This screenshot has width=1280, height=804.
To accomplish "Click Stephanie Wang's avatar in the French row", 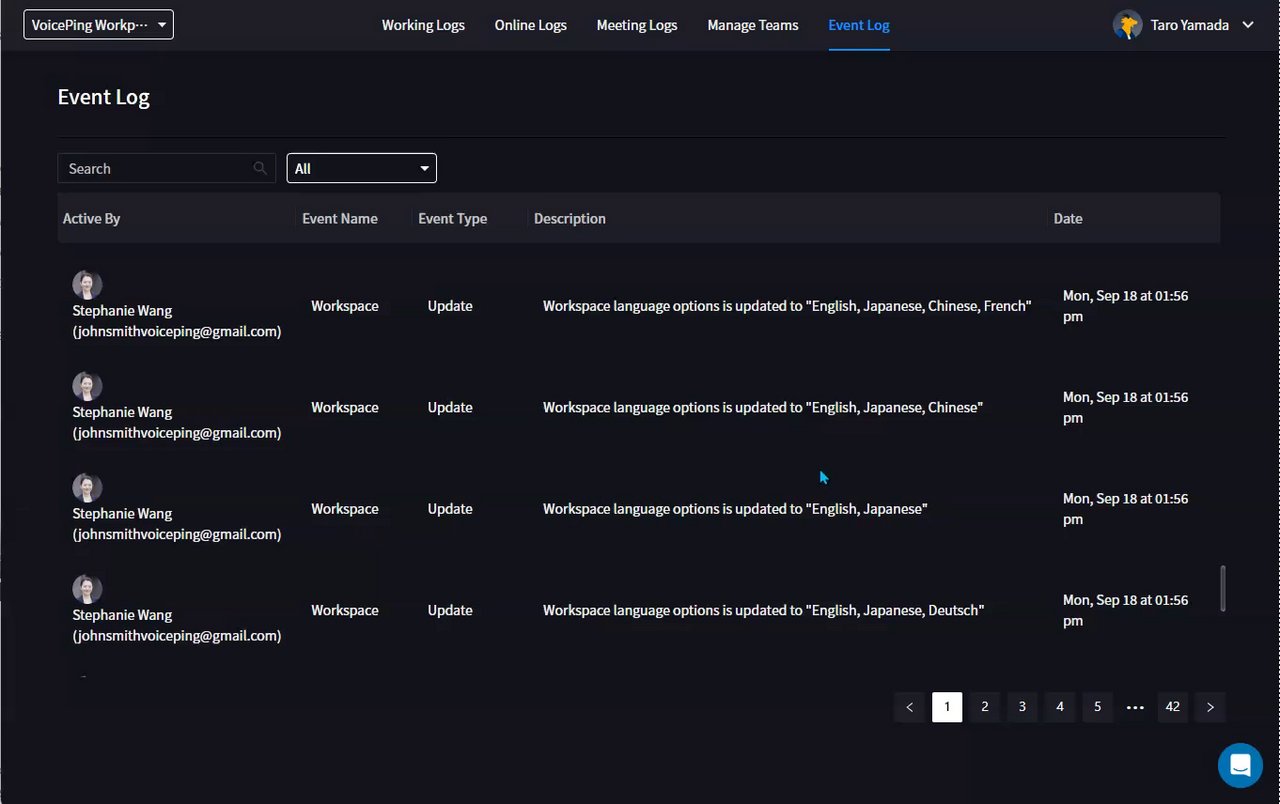I will click(x=87, y=285).
